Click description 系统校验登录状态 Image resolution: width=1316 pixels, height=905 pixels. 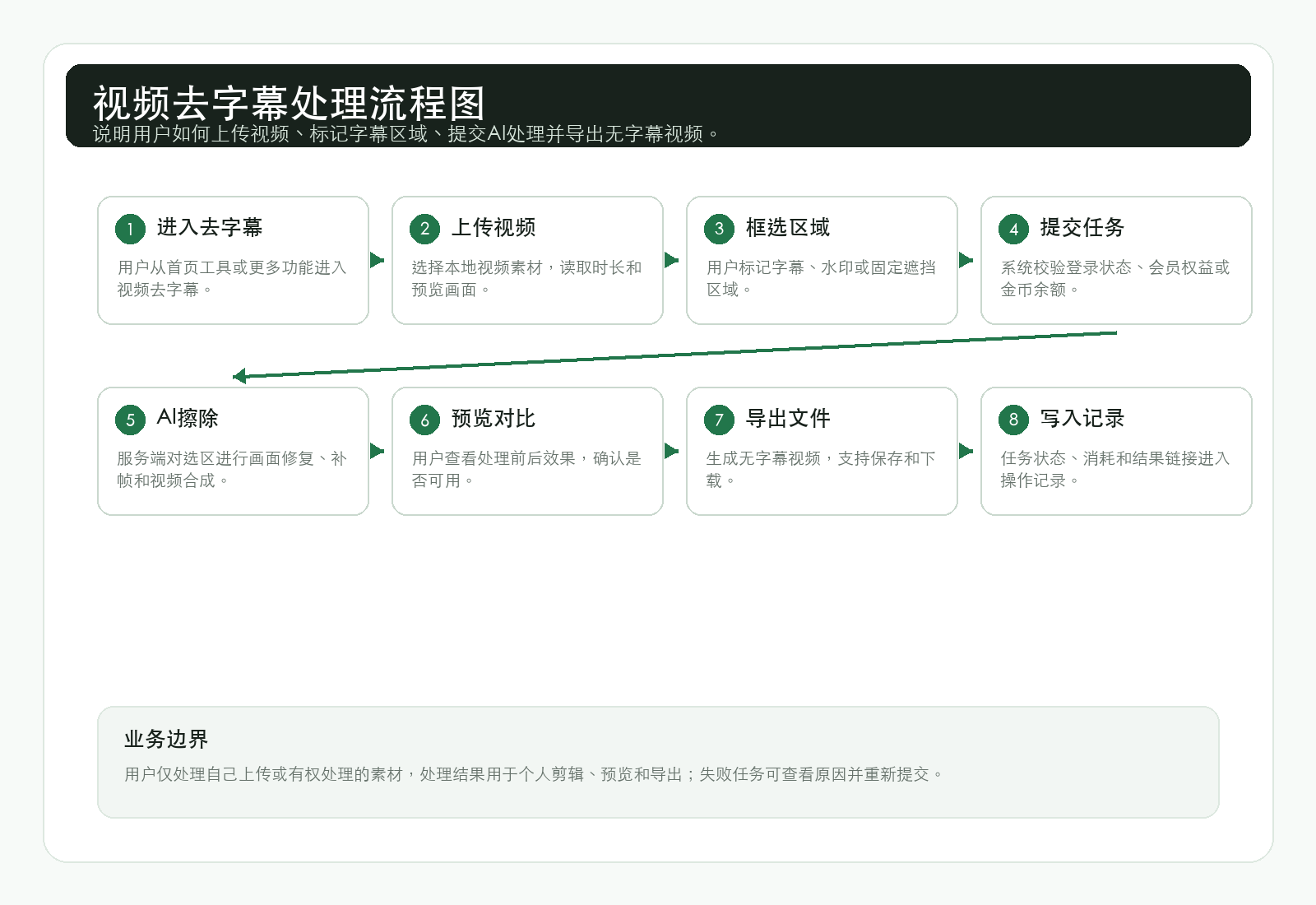pyautogui.click(x=1115, y=278)
